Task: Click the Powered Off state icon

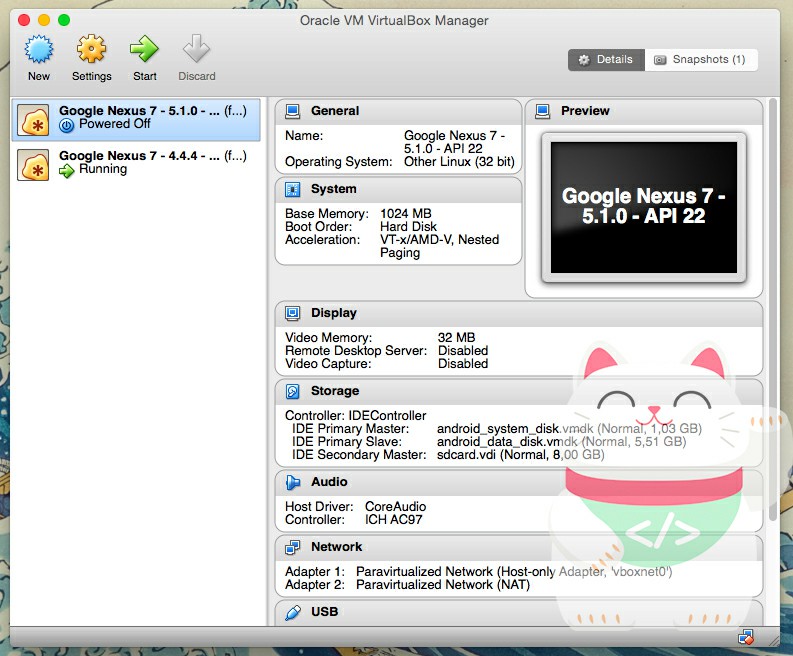Action: (66, 125)
